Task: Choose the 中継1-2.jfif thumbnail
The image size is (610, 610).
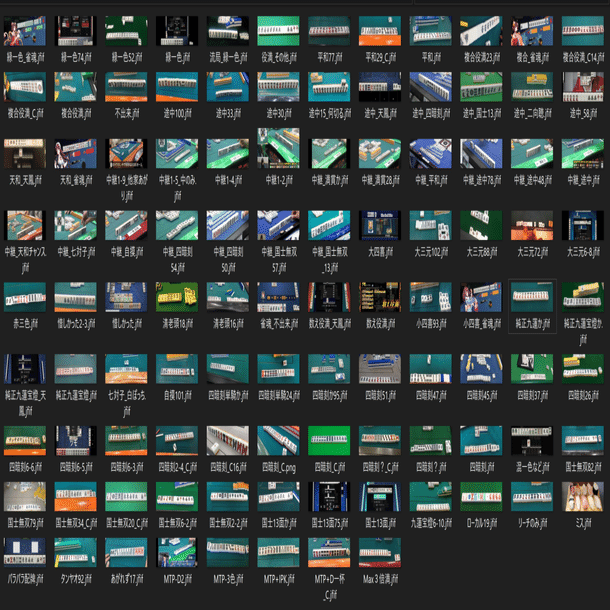Action: pos(278,148)
